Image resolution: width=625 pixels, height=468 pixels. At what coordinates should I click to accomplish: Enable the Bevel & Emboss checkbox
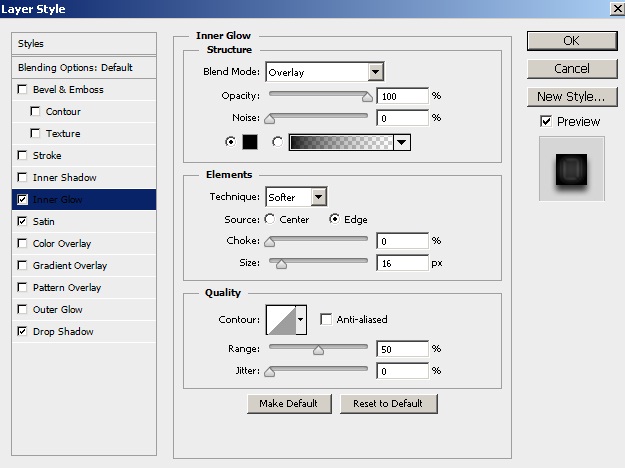(23, 90)
